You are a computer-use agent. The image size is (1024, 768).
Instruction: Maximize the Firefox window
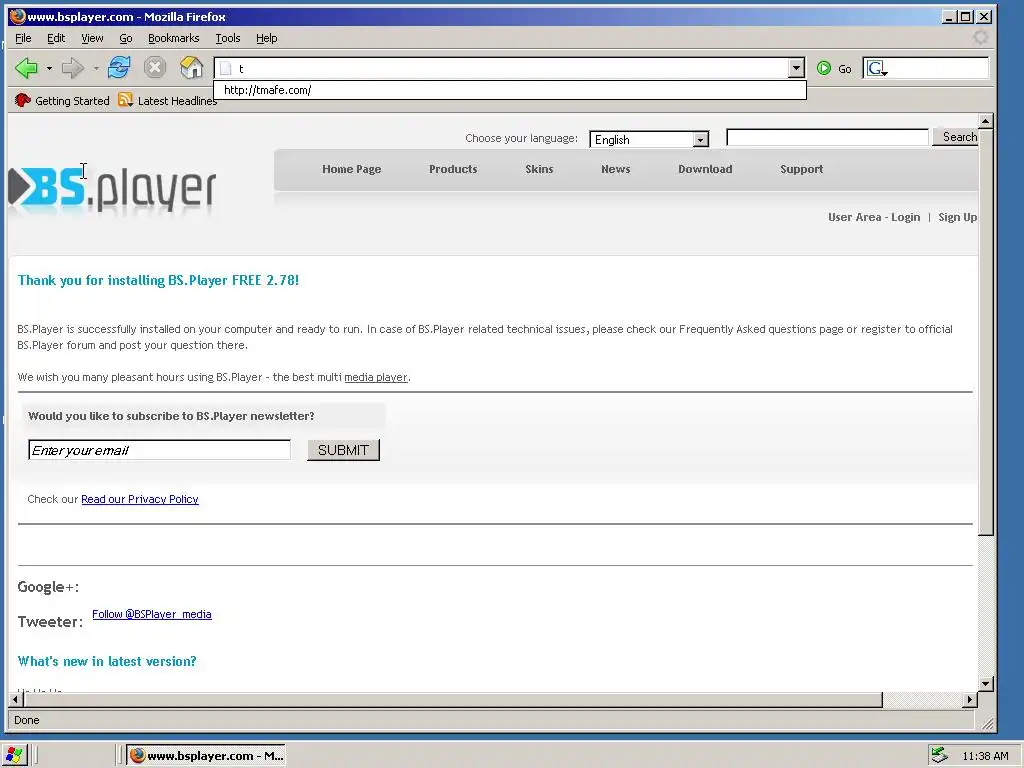(965, 17)
